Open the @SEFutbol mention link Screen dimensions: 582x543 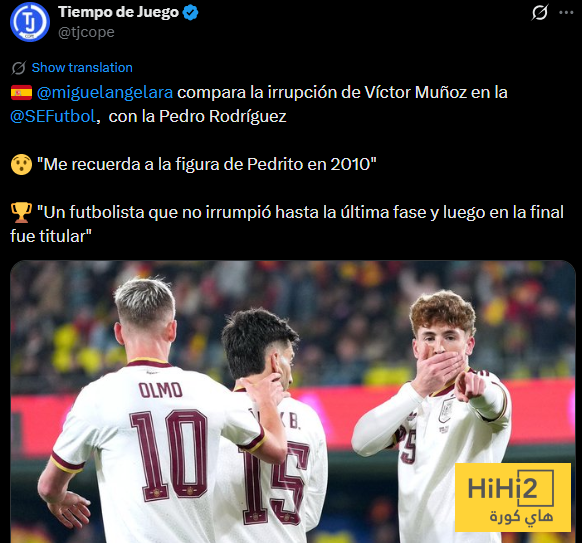(53, 116)
